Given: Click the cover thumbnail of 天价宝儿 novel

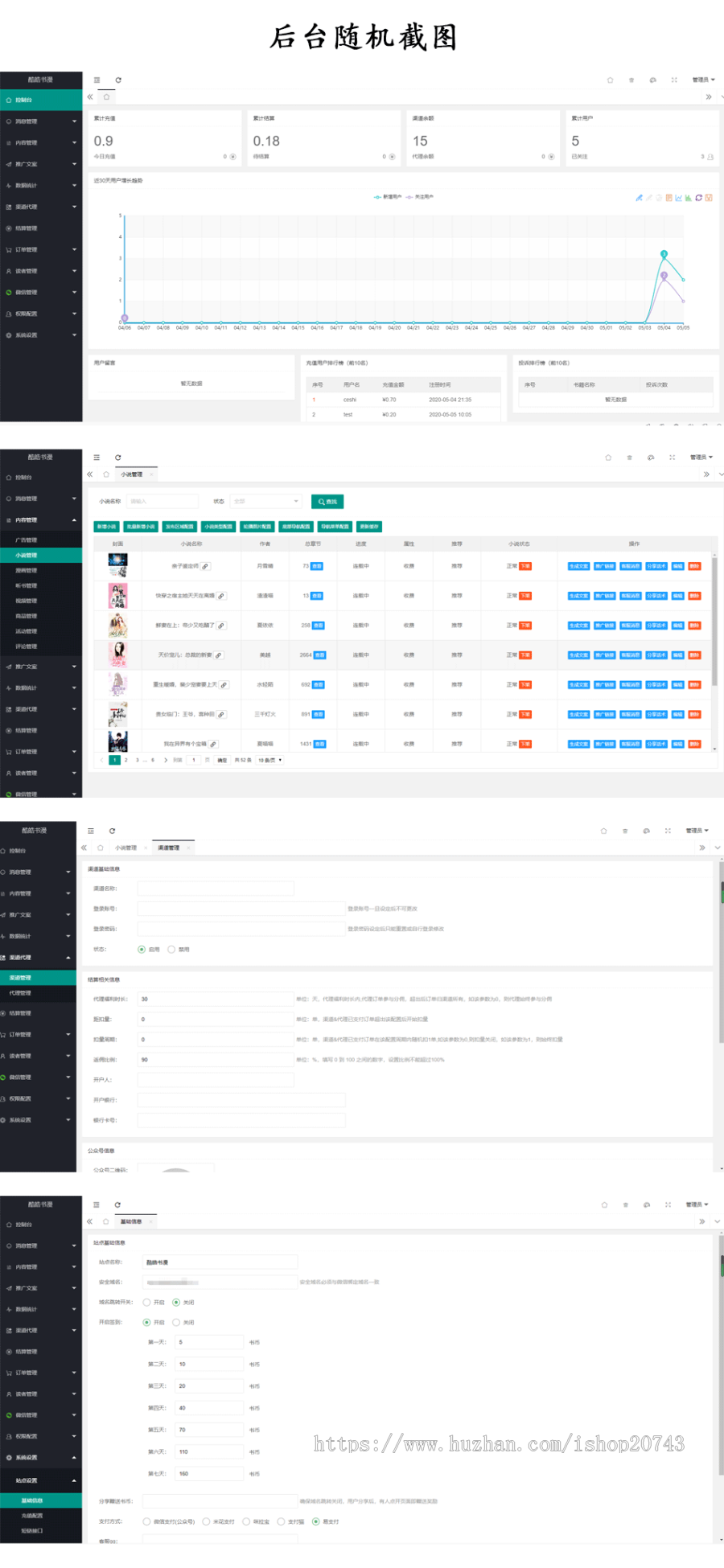Looking at the screenshot, I should (x=117, y=655).
